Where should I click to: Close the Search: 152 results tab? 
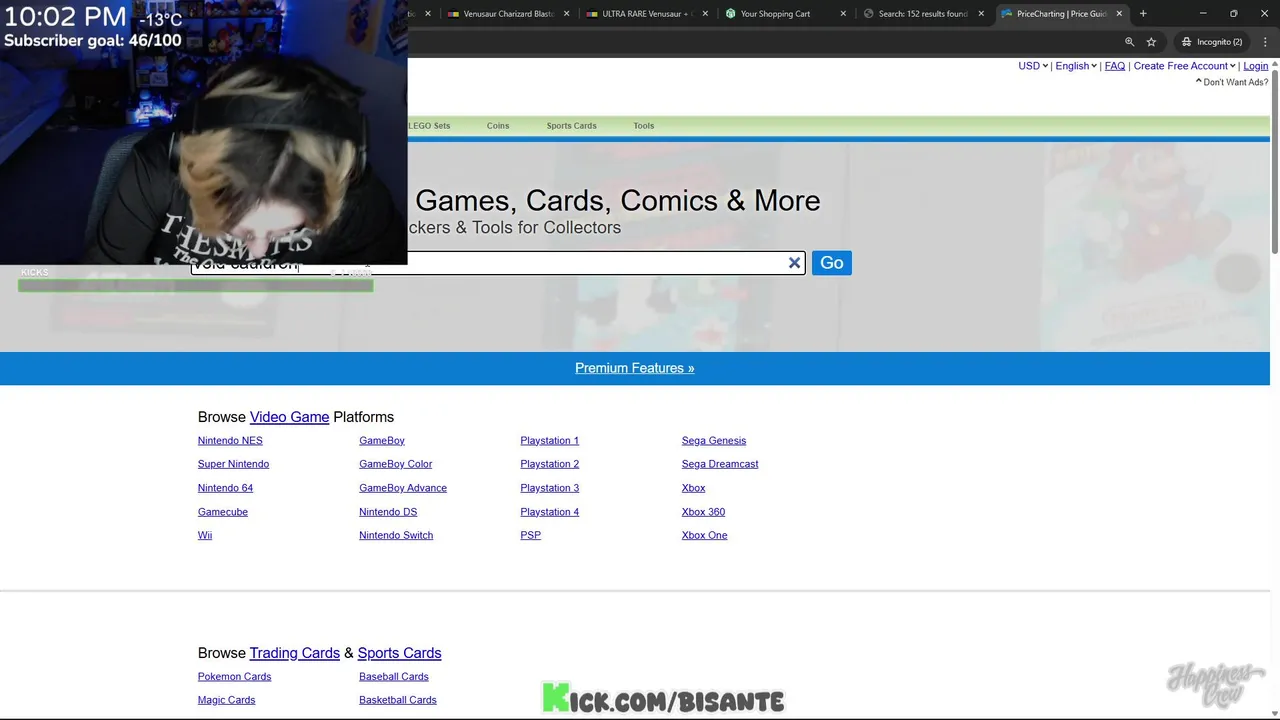pos(981,14)
